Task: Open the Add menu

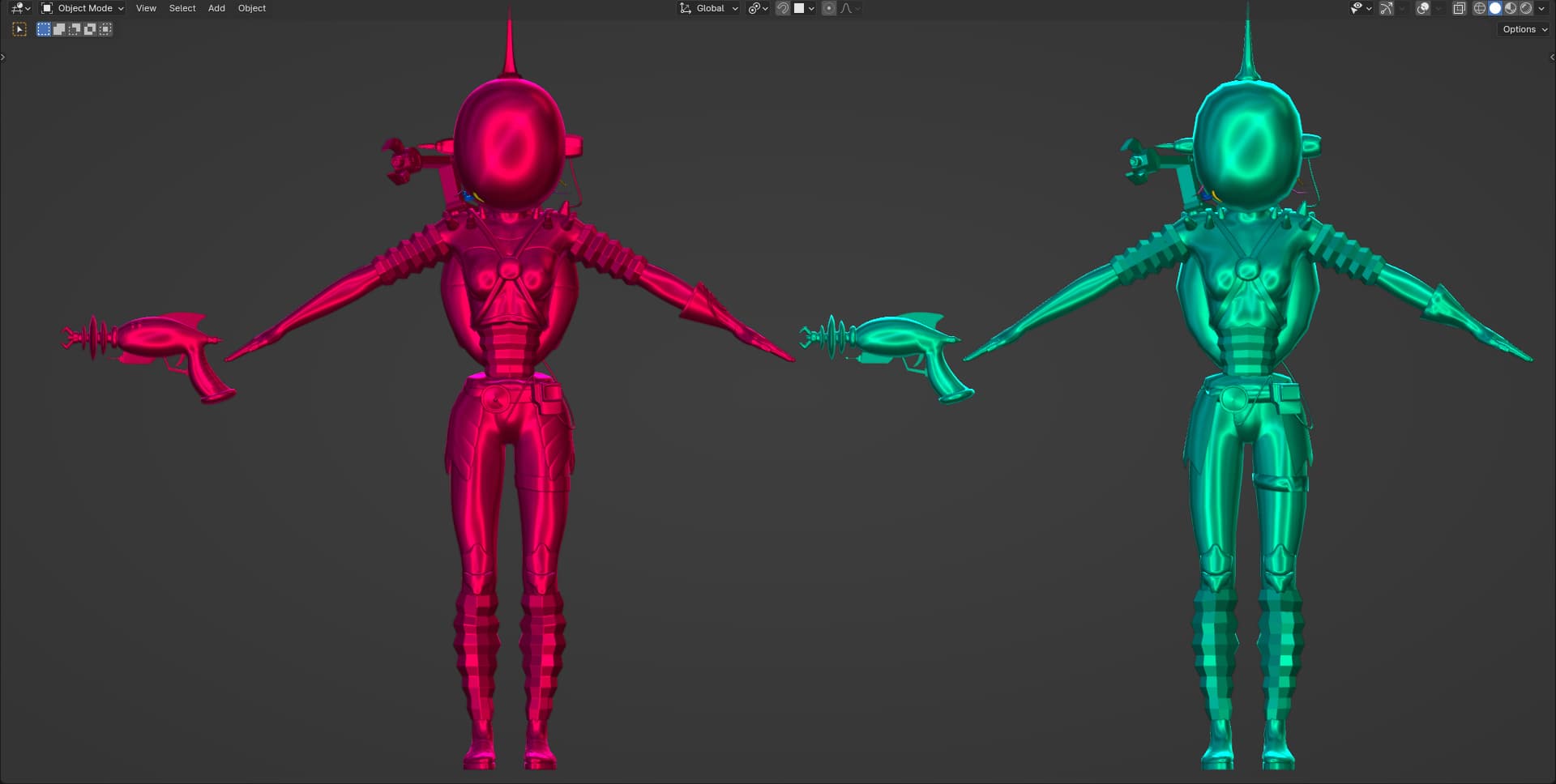Action: [216, 8]
